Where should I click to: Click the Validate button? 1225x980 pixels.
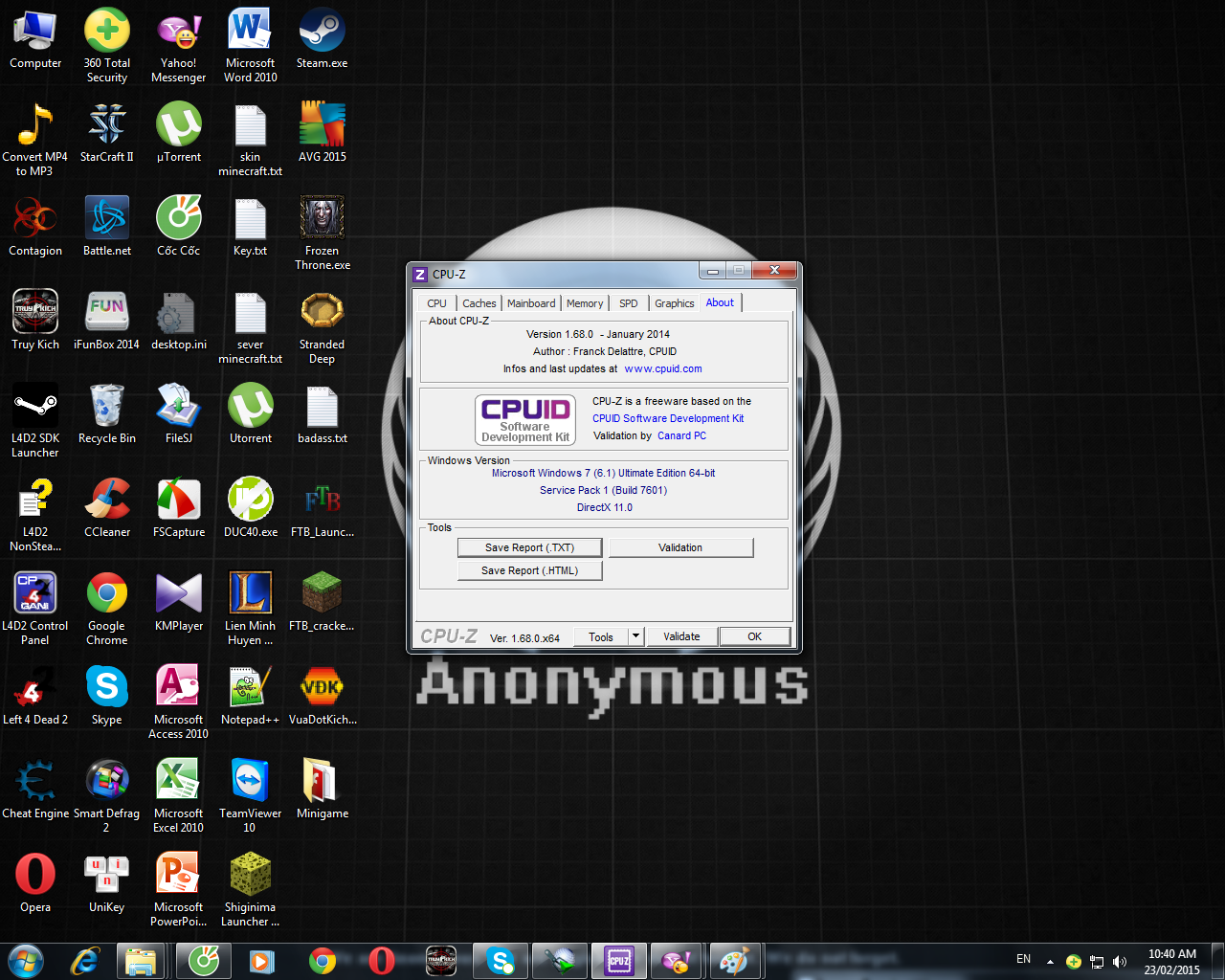point(681,636)
